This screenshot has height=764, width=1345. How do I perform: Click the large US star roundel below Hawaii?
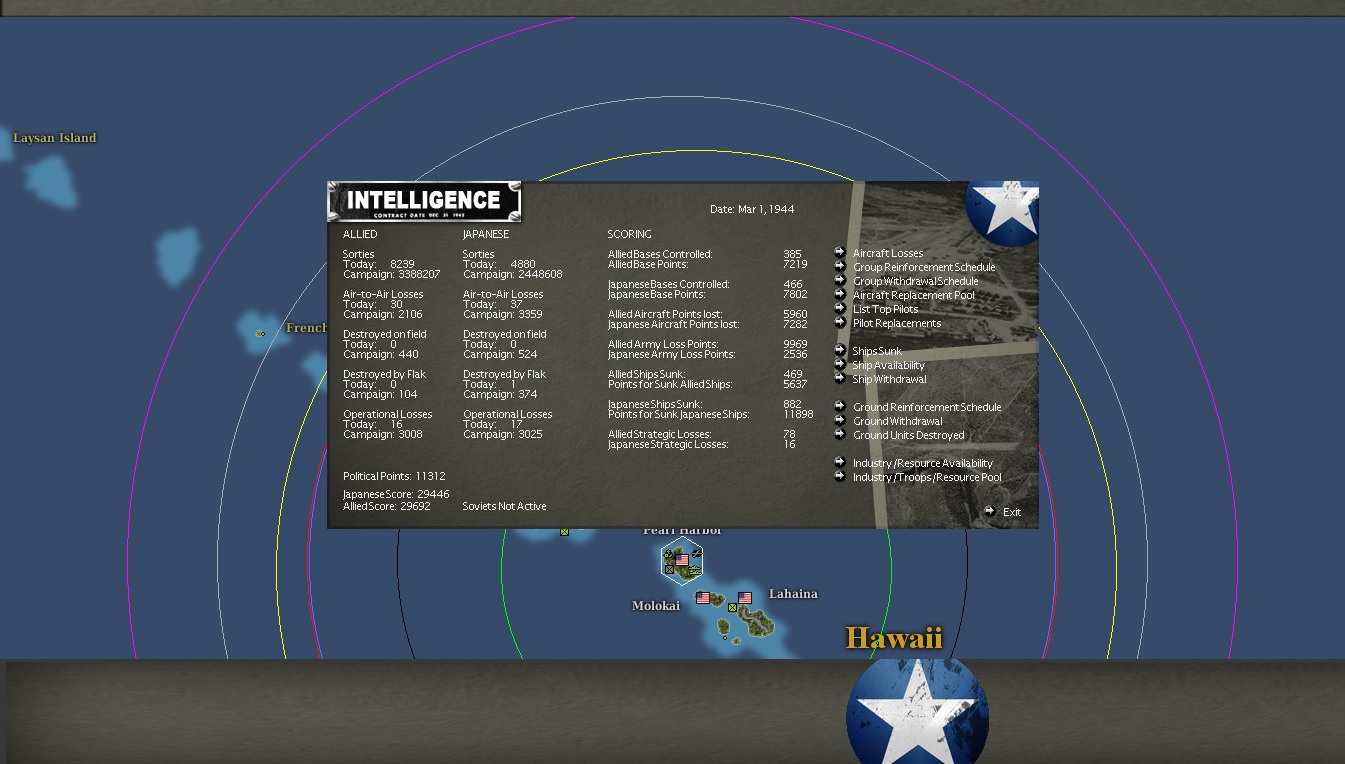917,710
